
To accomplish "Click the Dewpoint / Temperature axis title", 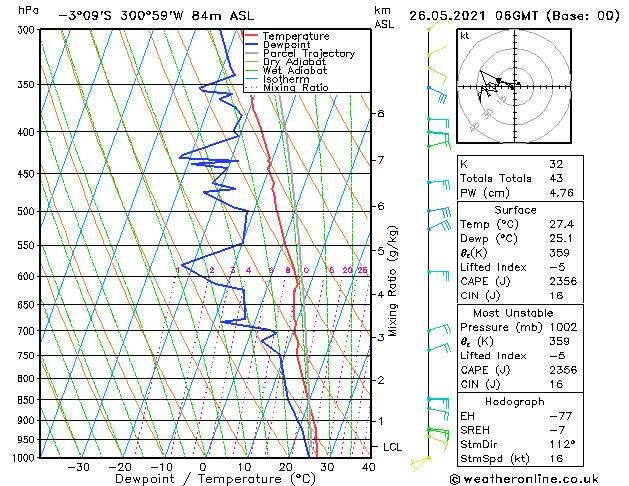I will pos(215,479).
